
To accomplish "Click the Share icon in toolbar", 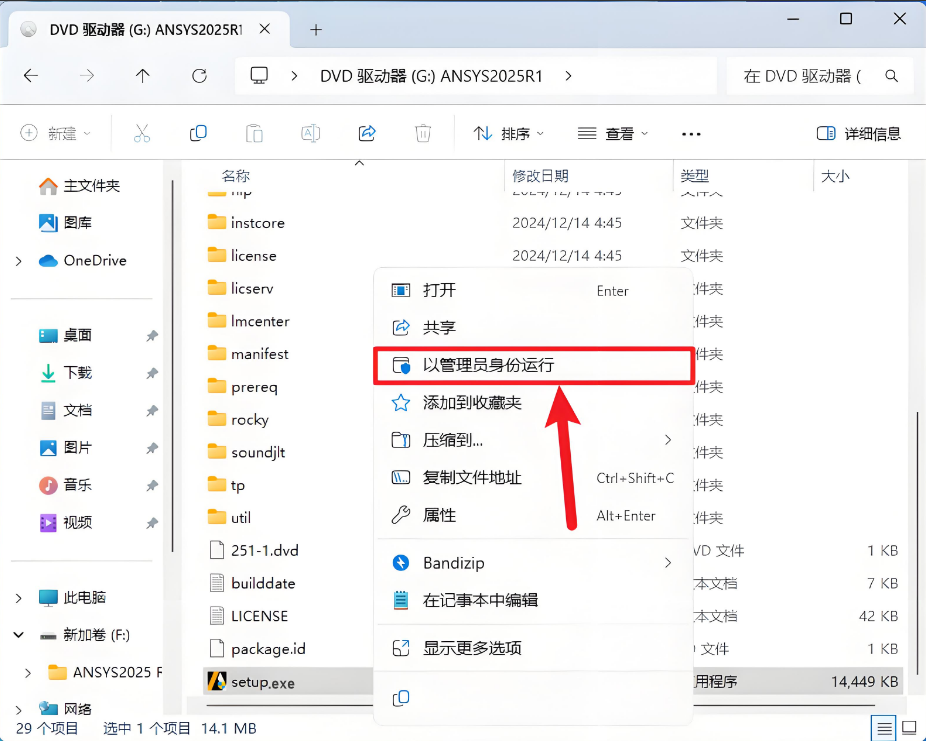I will pos(367,133).
